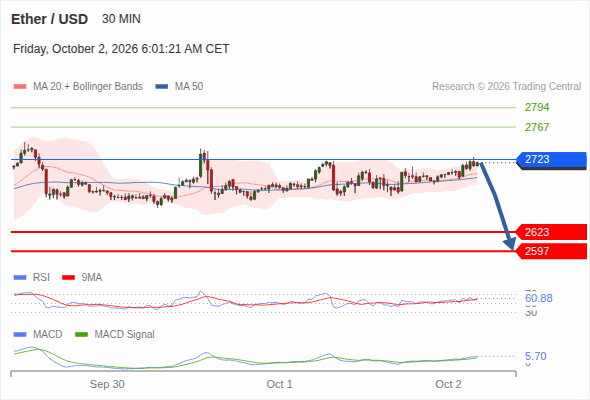
Task: Click the Ether / USD chart title
Action: (49, 19)
